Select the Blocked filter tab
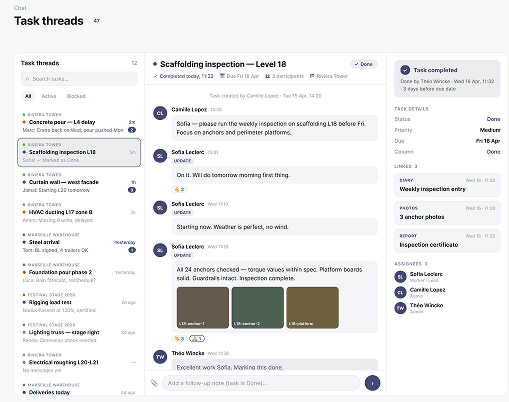The height and width of the screenshot is (402, 509). (x=76, y=96)
